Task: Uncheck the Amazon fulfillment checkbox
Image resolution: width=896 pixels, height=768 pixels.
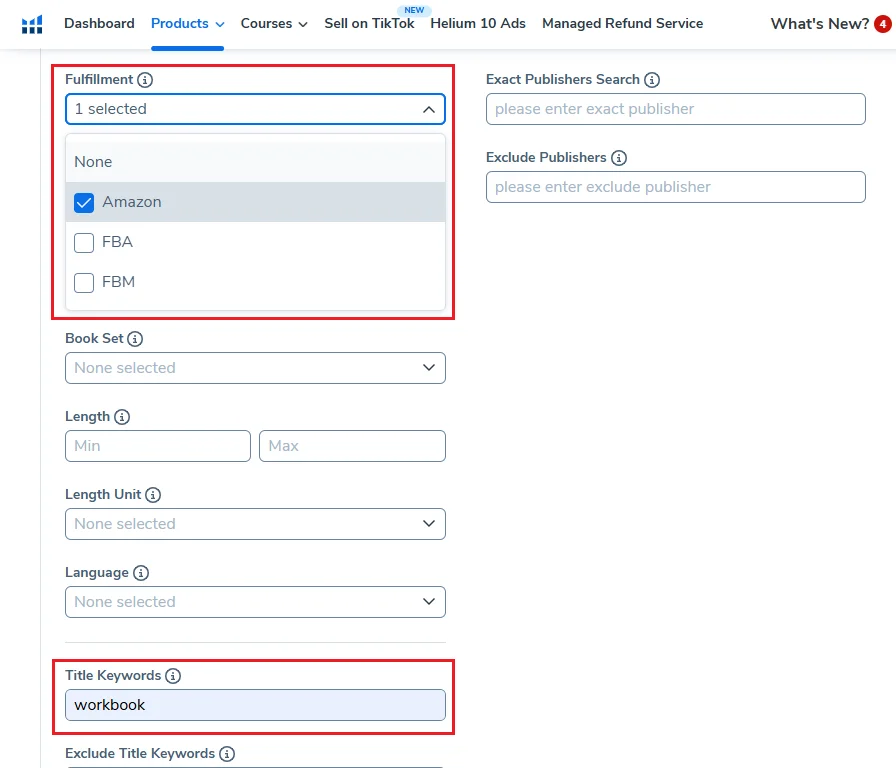Action: [x=84, y=202]
